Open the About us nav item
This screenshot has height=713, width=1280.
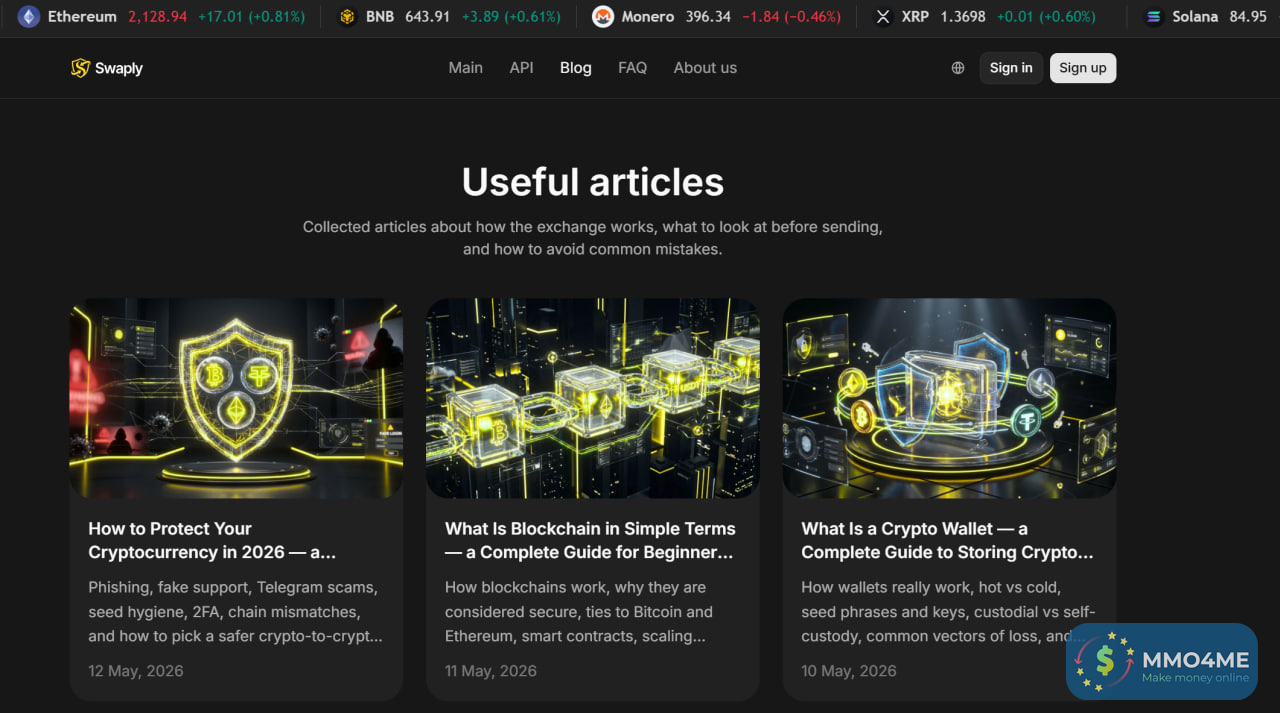[x=705, y=68]
